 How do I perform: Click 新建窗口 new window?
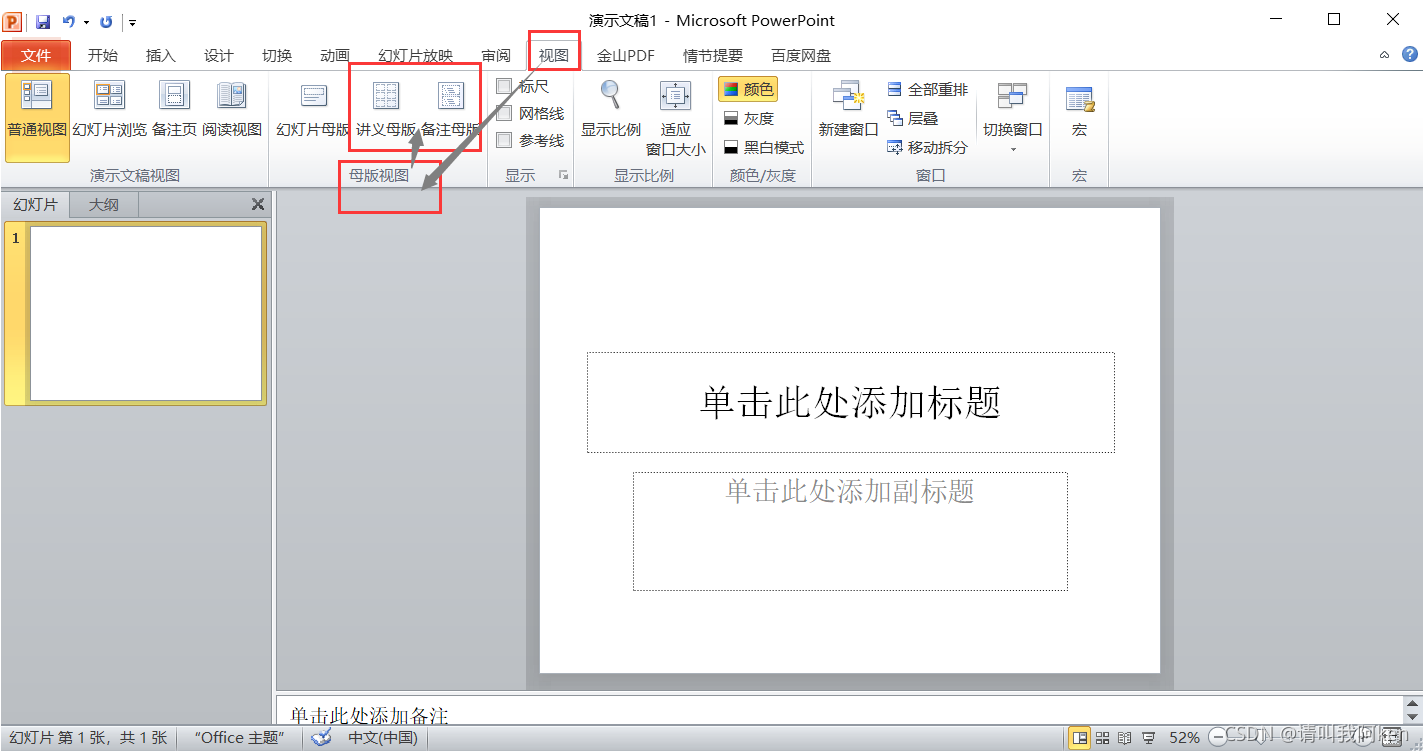pyautogui.click(x=848, y=110)
